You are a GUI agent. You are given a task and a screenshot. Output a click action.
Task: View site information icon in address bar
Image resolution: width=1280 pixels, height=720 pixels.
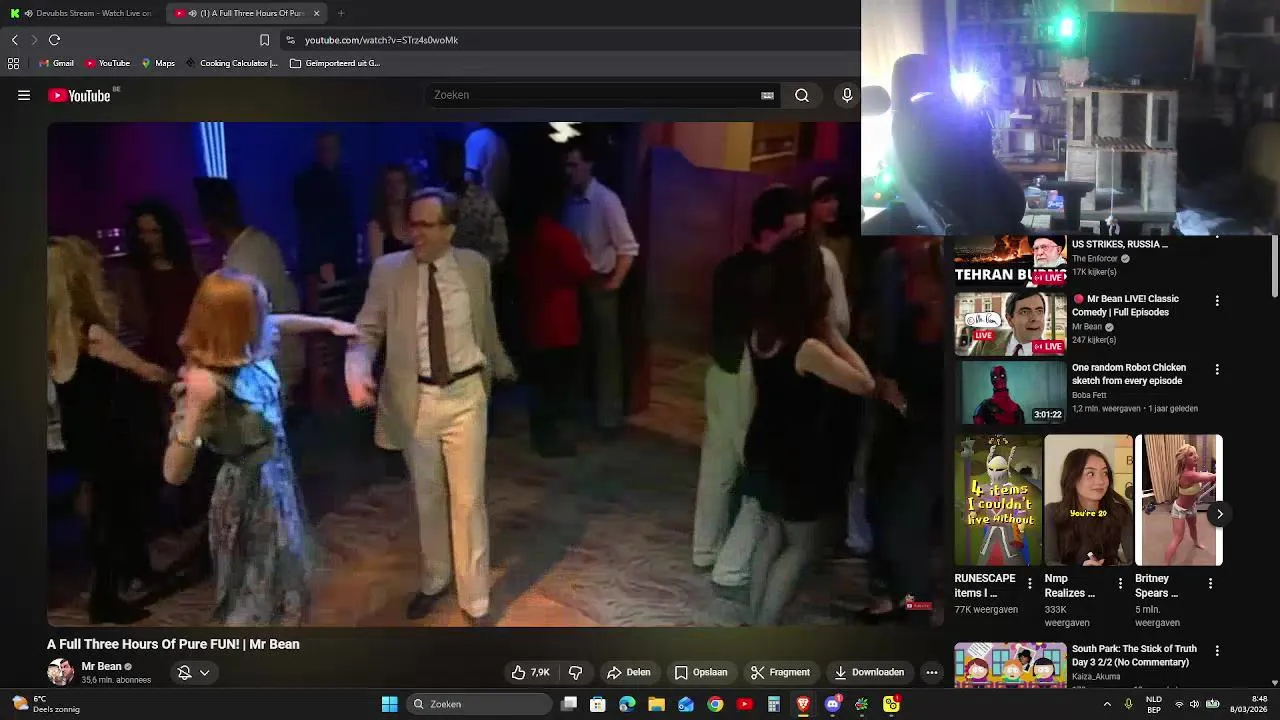tap(290, 40)
